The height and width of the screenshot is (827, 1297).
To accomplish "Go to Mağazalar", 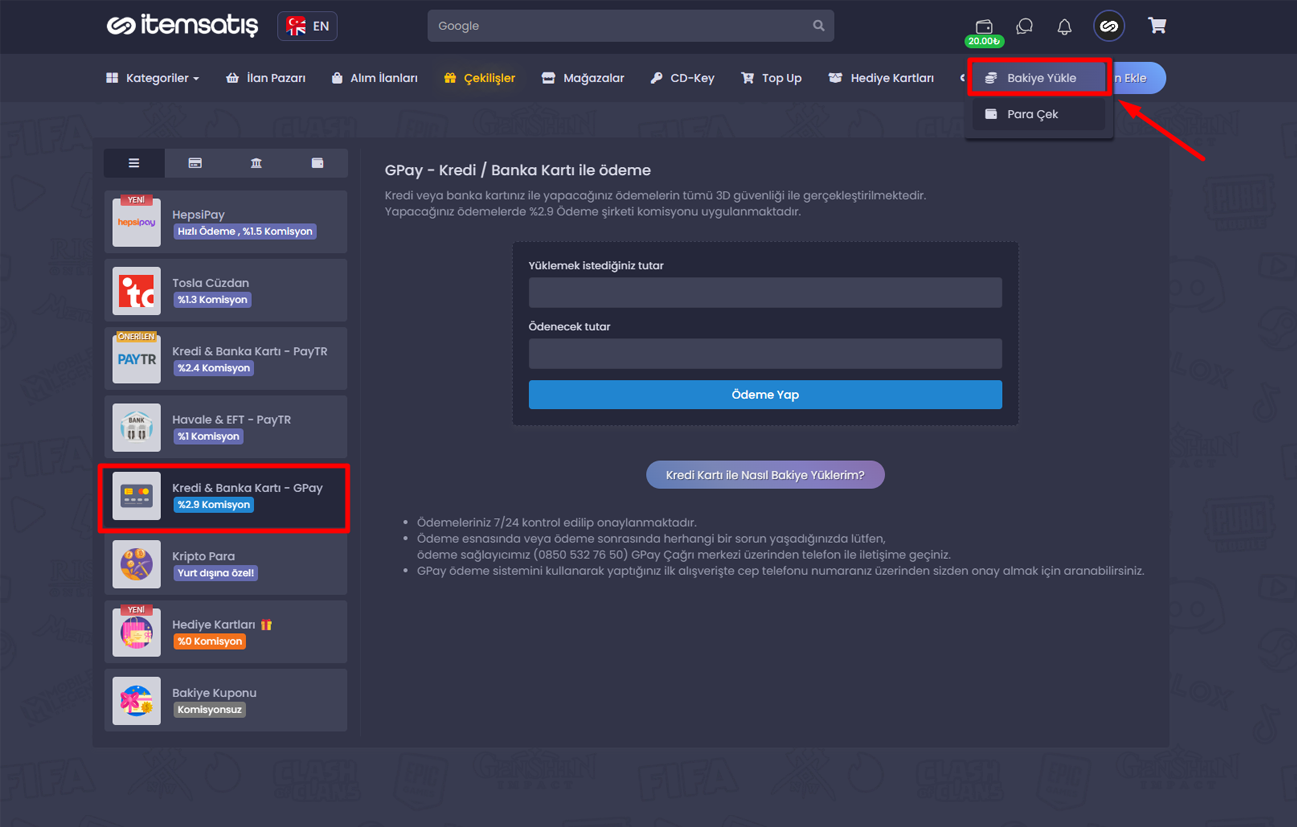I will pos(583,78).
